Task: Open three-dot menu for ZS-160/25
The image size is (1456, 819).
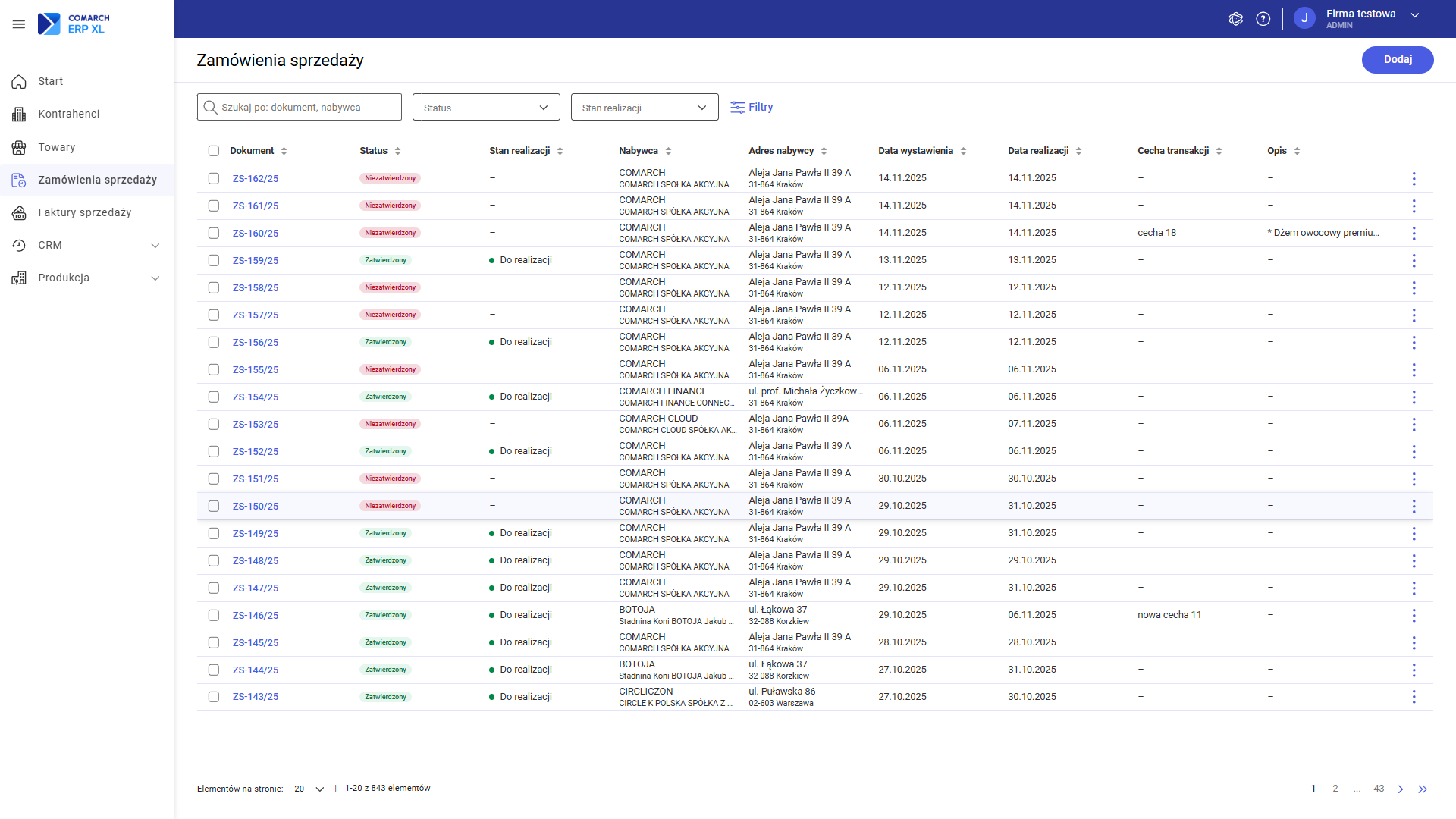Action: pyautogui.click(x=1414, y=233)
